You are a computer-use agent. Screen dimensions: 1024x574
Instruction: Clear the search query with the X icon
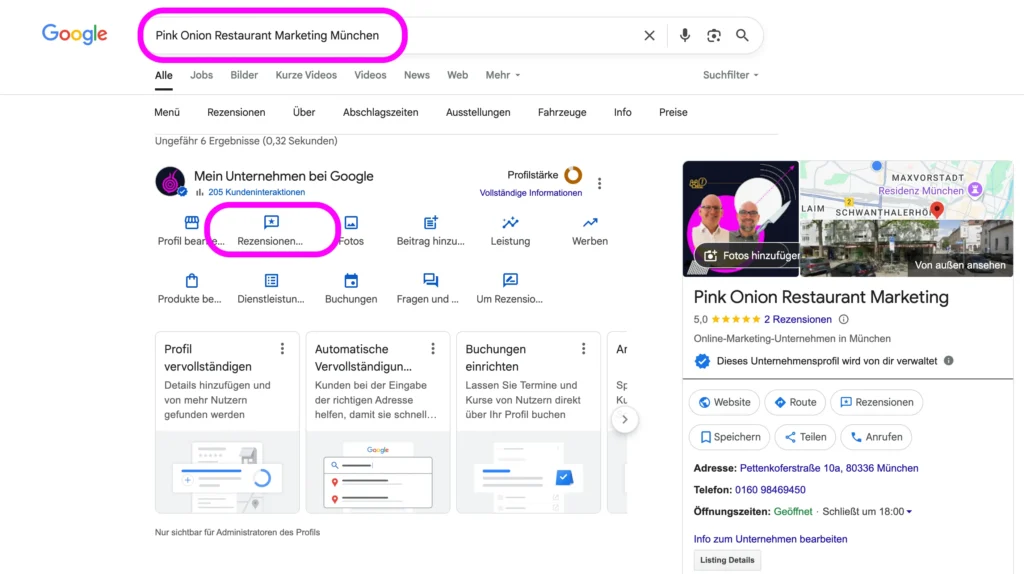pos(649,35)
